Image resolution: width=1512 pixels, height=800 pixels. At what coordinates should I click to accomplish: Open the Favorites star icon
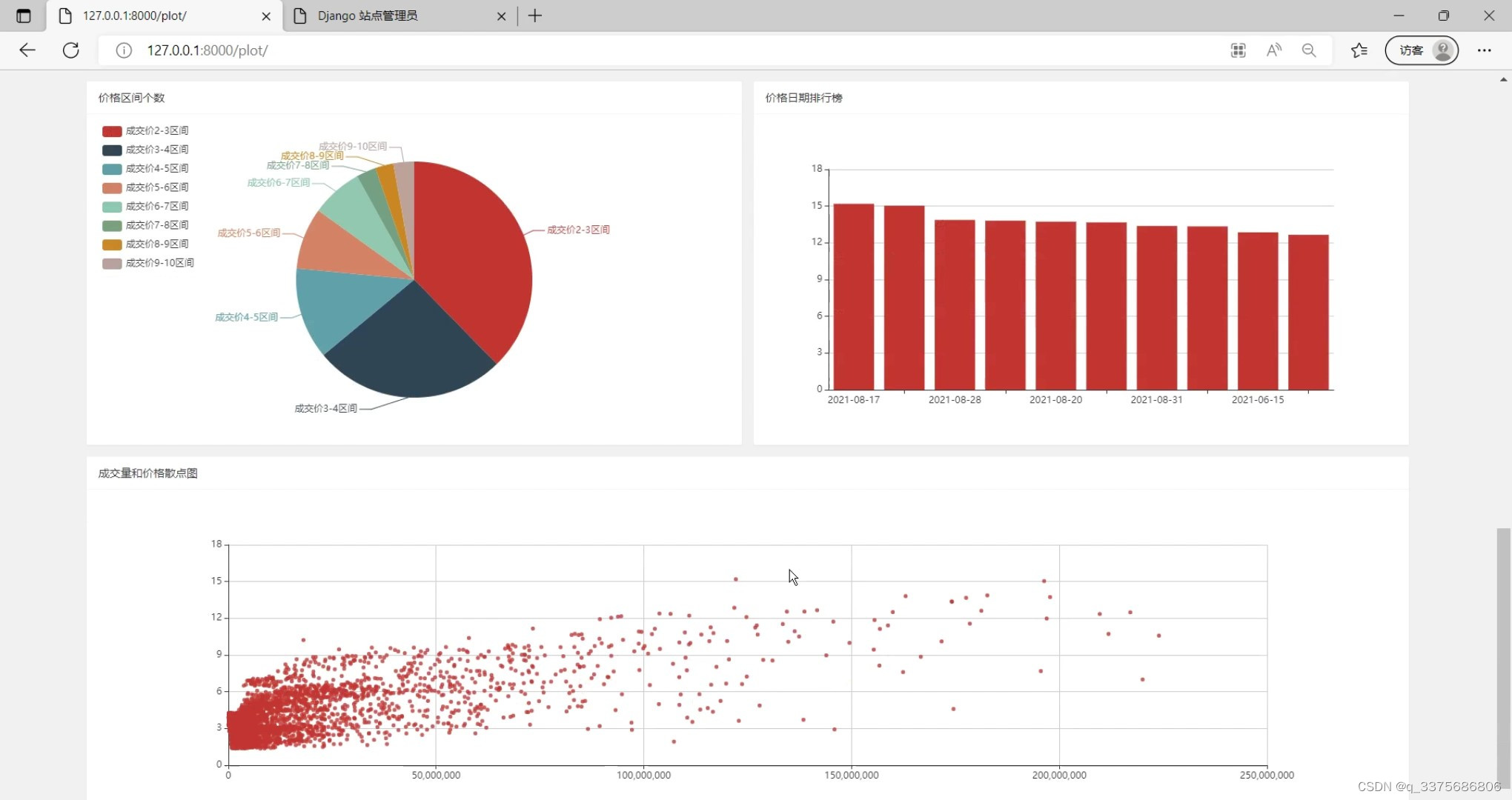tap(1359, 50)
